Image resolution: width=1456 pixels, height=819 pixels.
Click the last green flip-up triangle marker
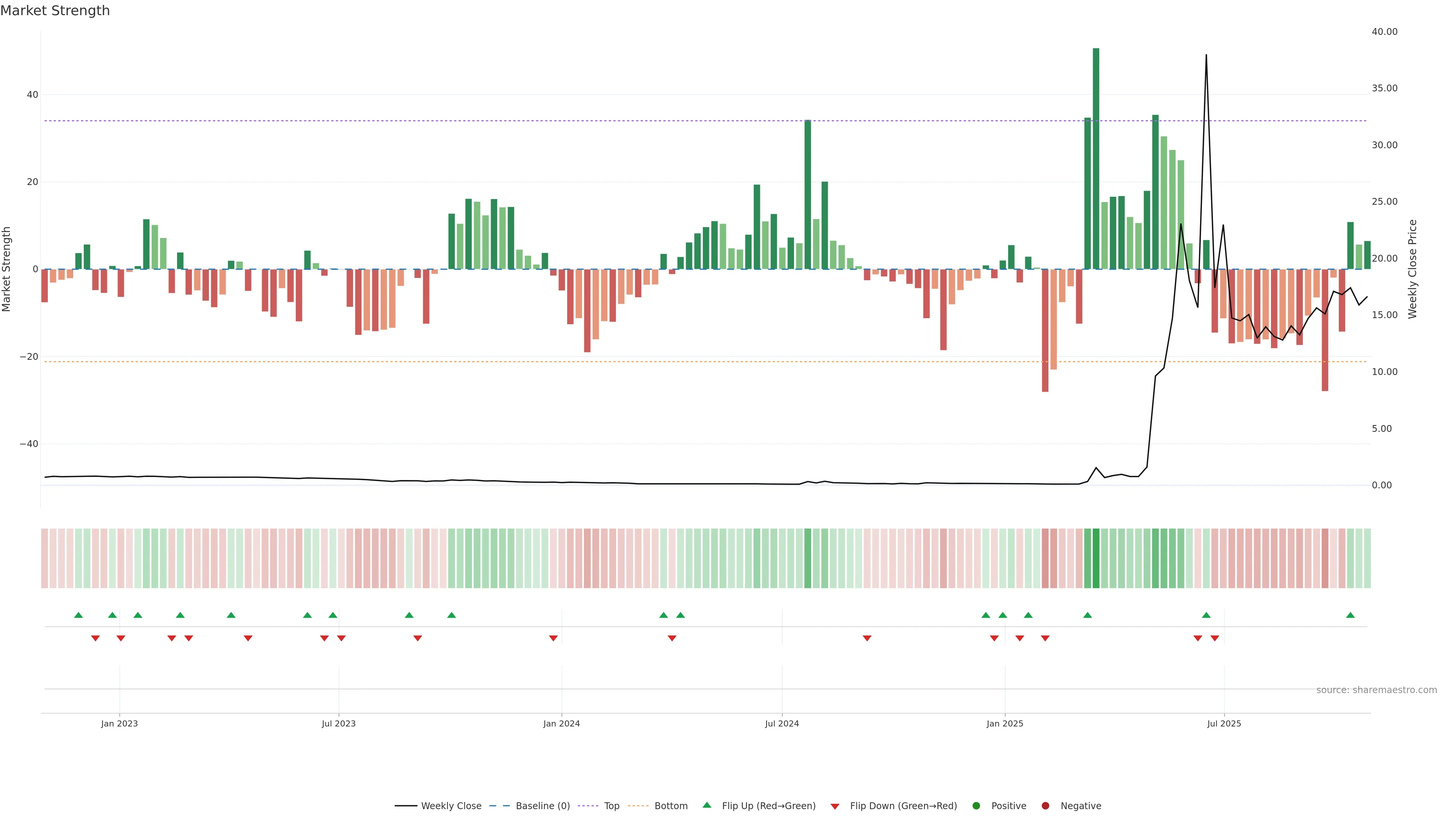pos(1350,615)
